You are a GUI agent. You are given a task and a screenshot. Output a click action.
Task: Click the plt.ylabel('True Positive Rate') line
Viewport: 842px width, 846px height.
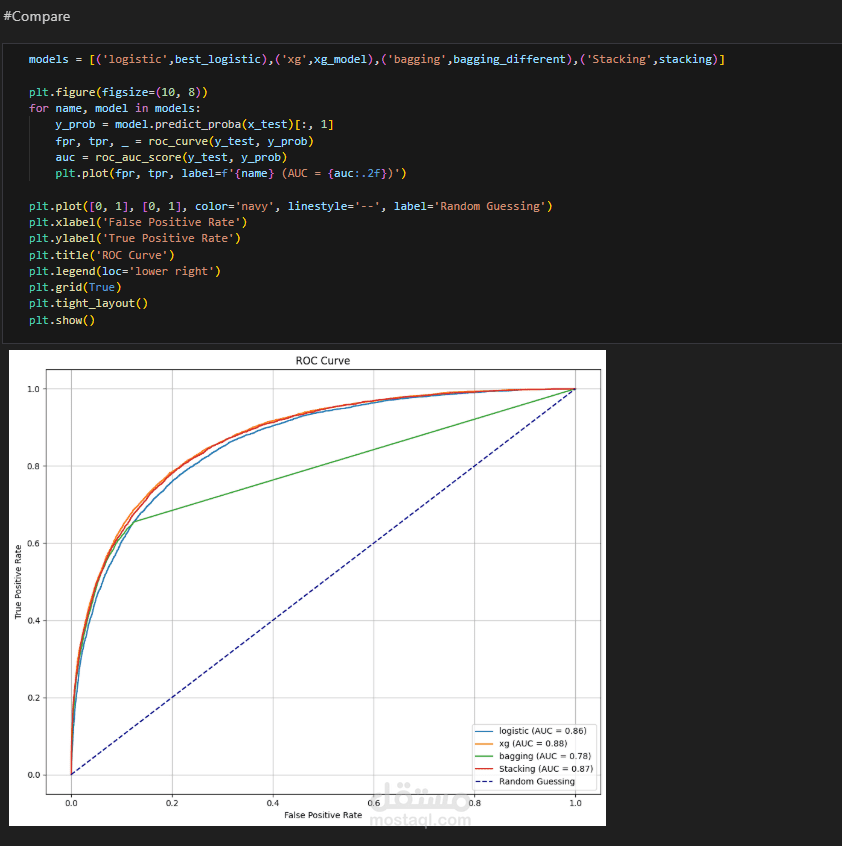(x=134, y=238)
